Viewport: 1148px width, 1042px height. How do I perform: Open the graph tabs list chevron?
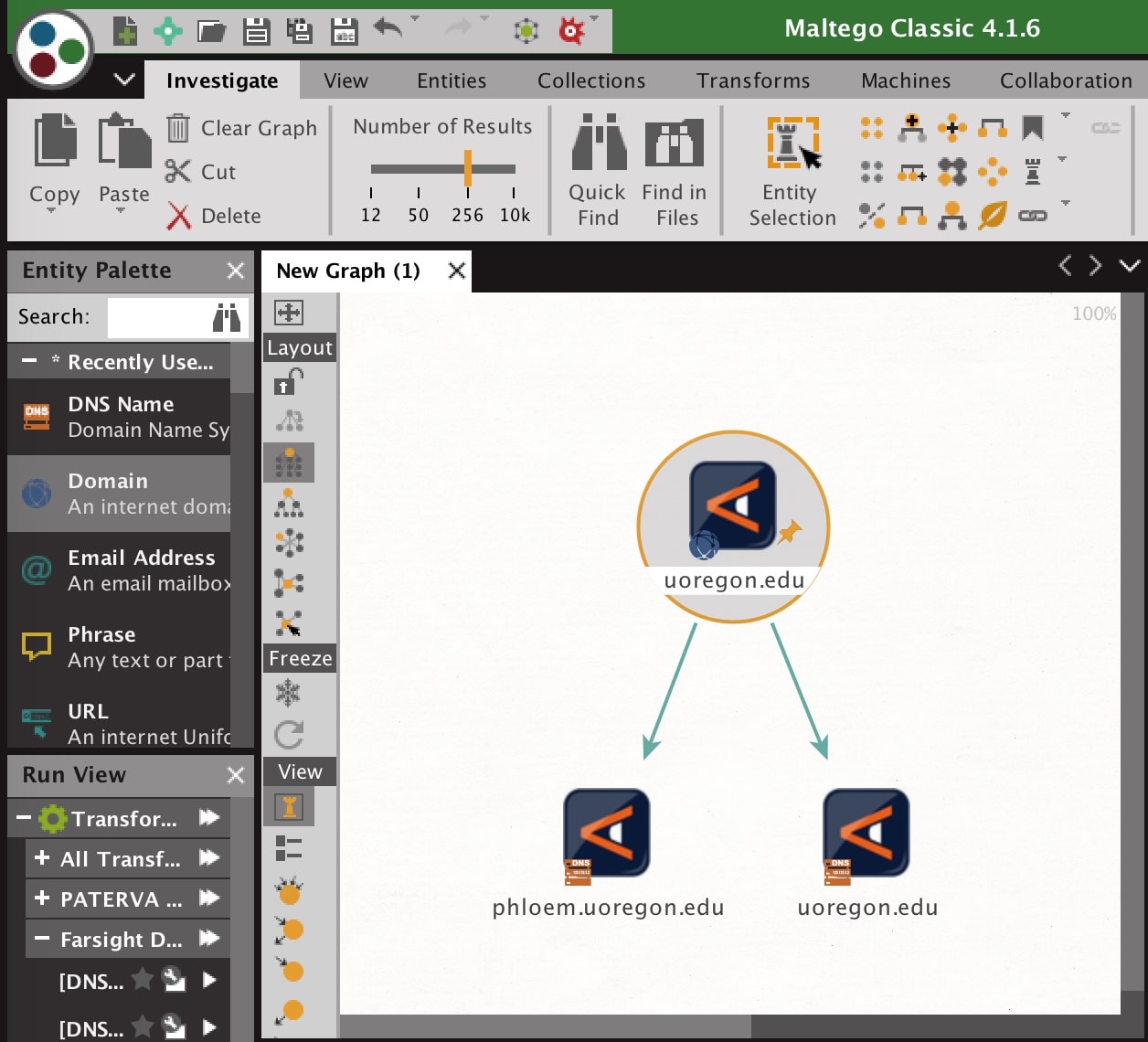(1131, 266)
